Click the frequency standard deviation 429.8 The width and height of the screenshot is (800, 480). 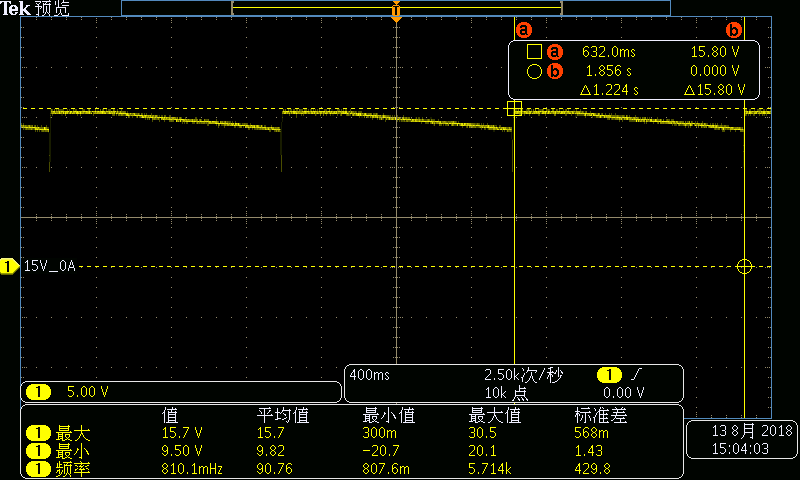[592, 469]
